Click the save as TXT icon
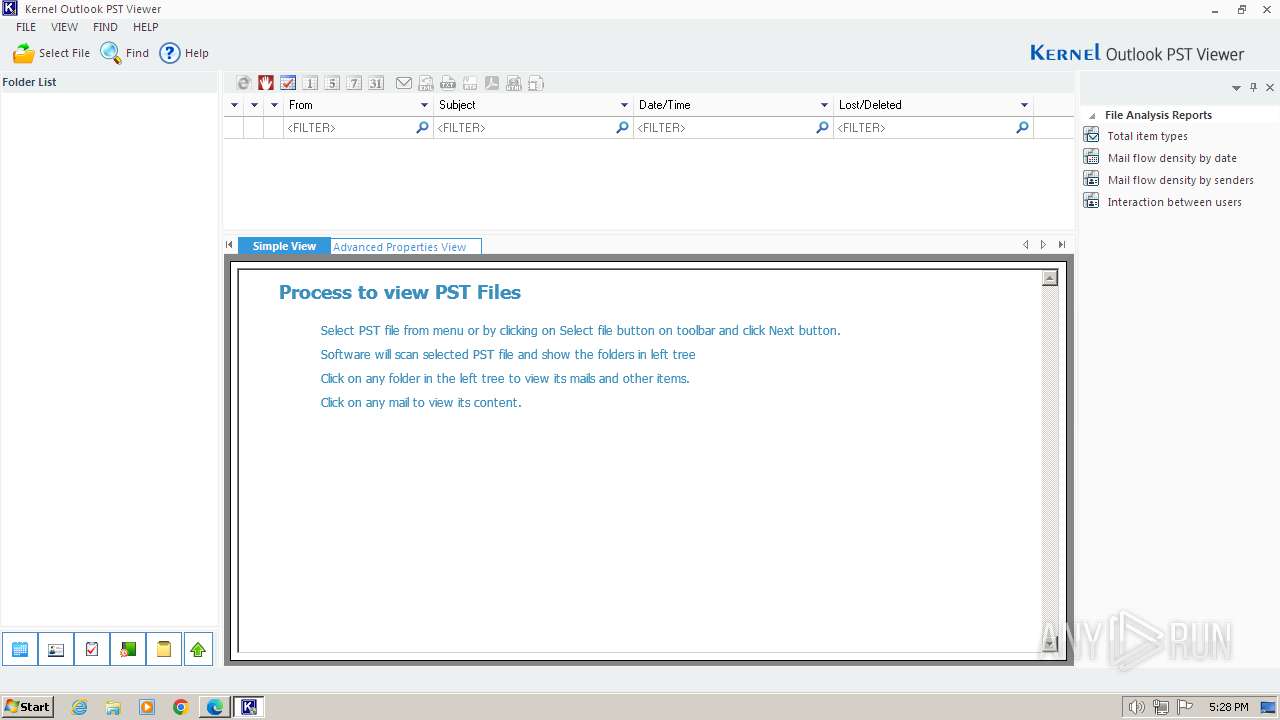This screenshot has height=720, width=1280. 448,83
